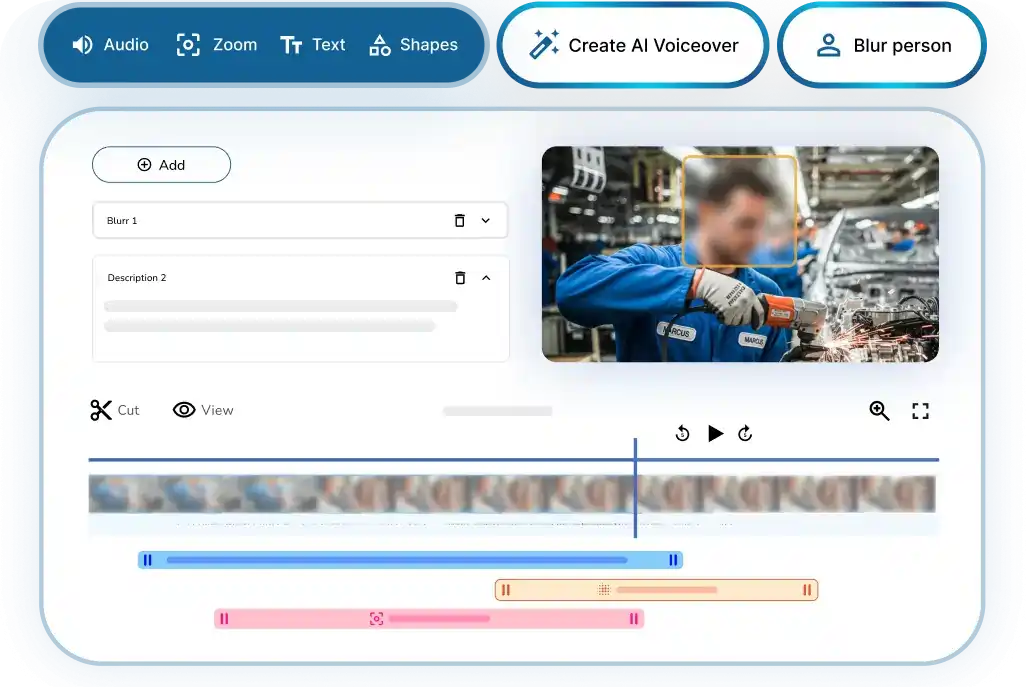Rewind five seconds with the back arrow
The width and height of the screenshot is (1026, 687).
click(x=683, y=433)
